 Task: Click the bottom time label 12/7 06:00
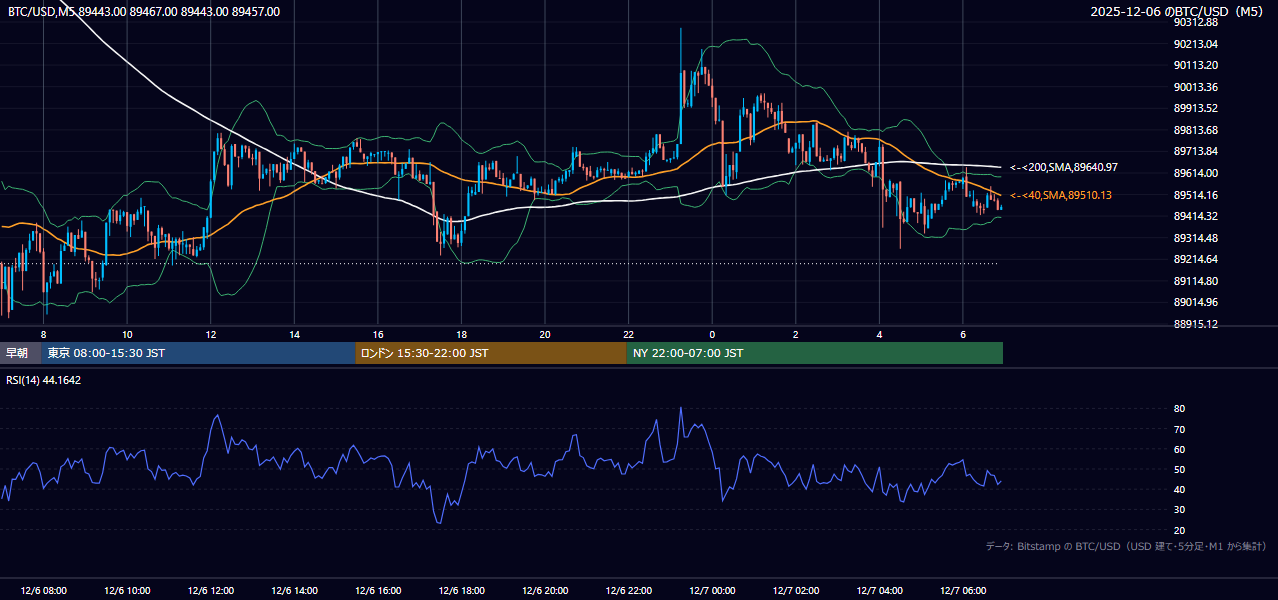pos(963,591)
